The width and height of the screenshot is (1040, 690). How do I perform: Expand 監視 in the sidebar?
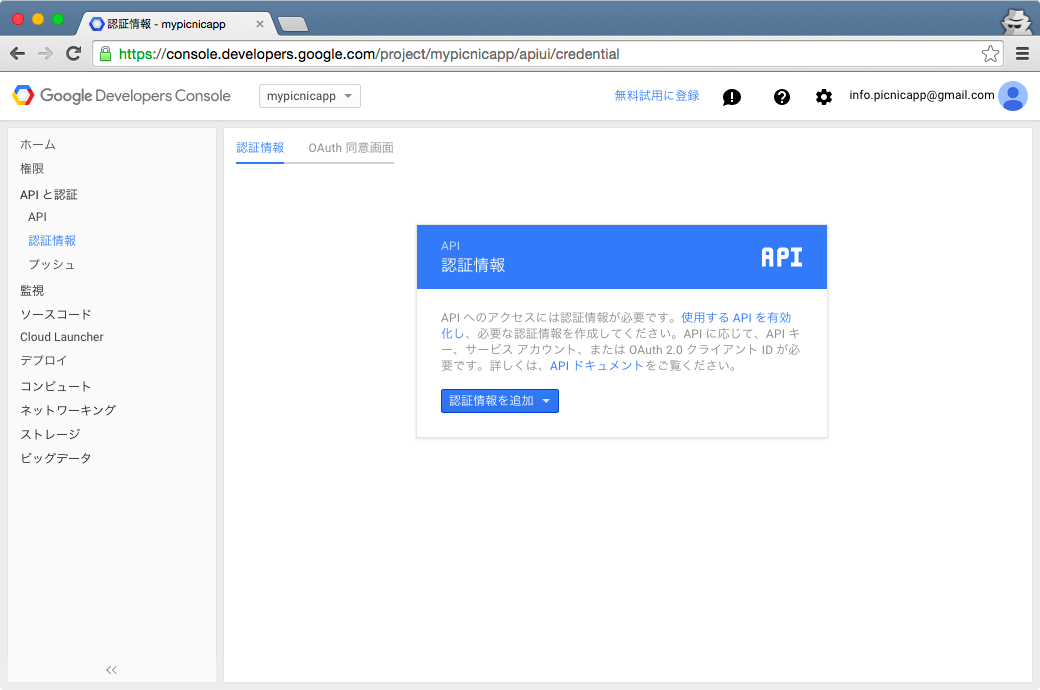32,291
